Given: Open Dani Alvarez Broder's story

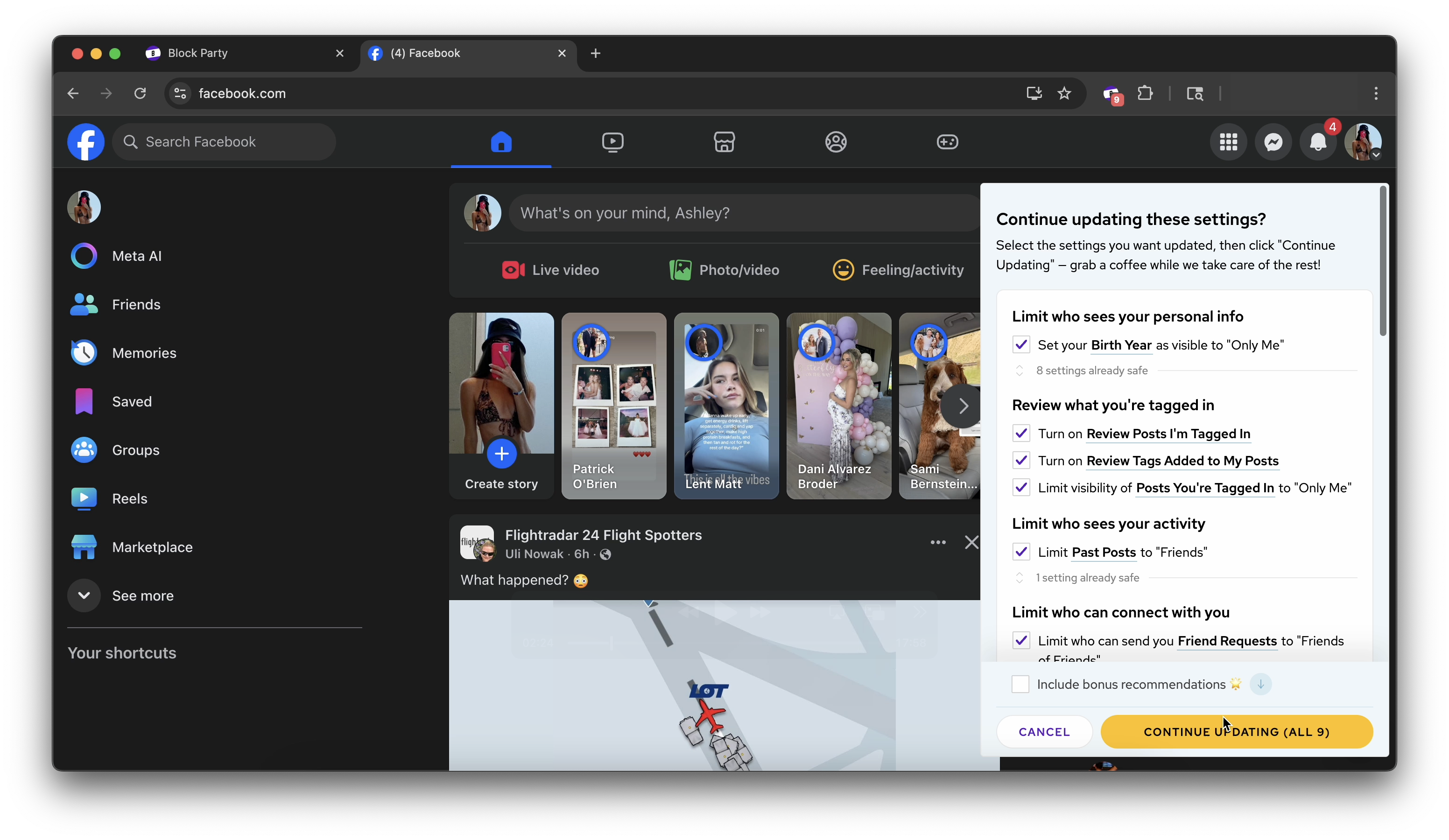Looking at the screenshot, I should 838,406.
